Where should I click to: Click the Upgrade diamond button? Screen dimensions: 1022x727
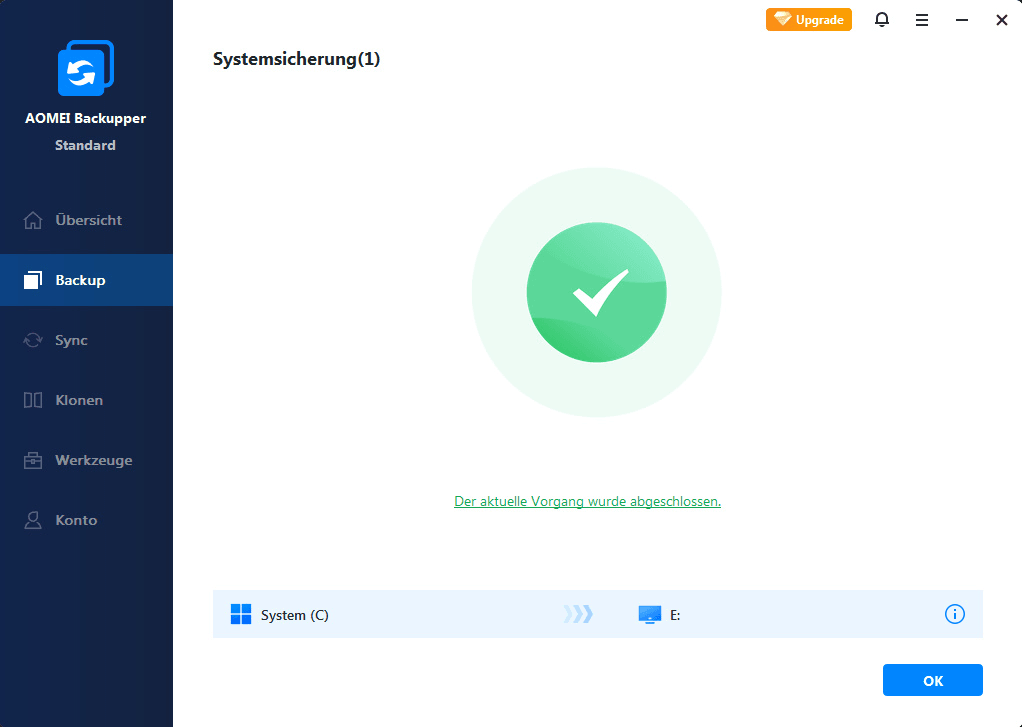[809, 20]
